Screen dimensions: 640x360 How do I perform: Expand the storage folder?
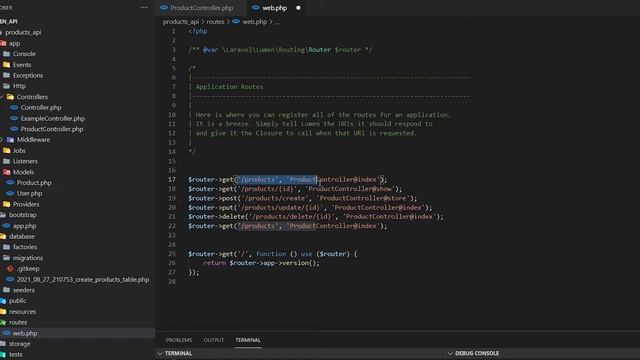click(x=19, y=344)
